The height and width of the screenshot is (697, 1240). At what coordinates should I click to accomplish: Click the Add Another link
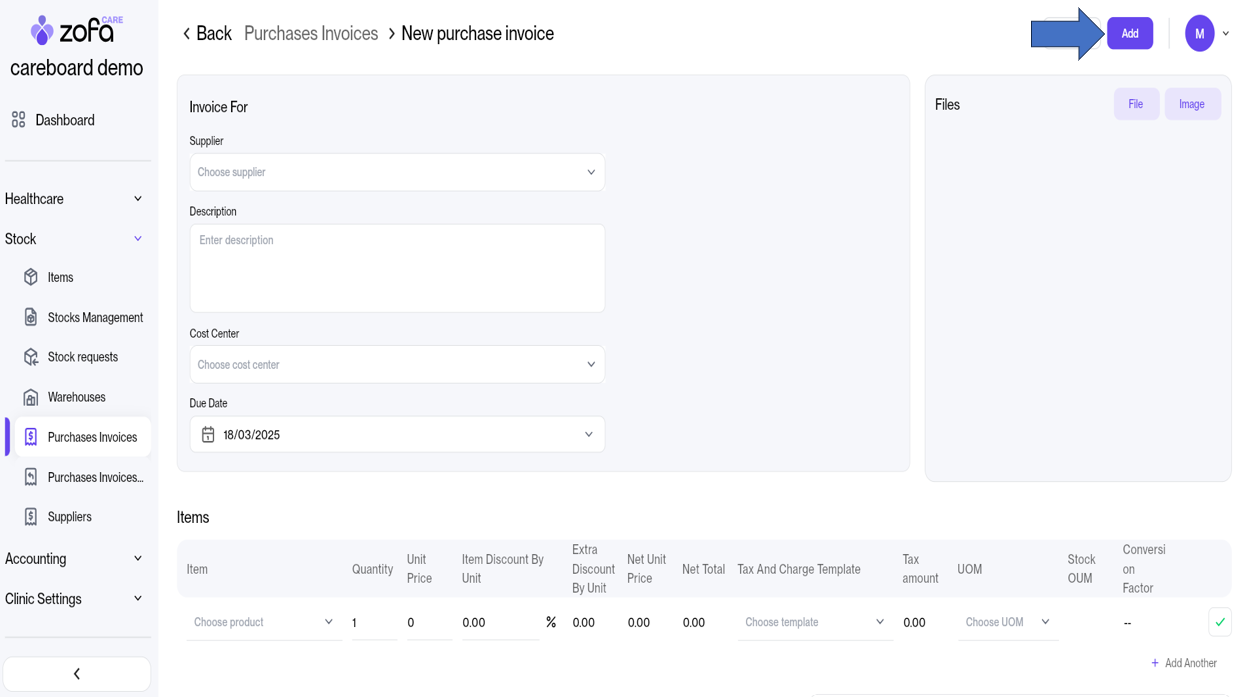1184,663
